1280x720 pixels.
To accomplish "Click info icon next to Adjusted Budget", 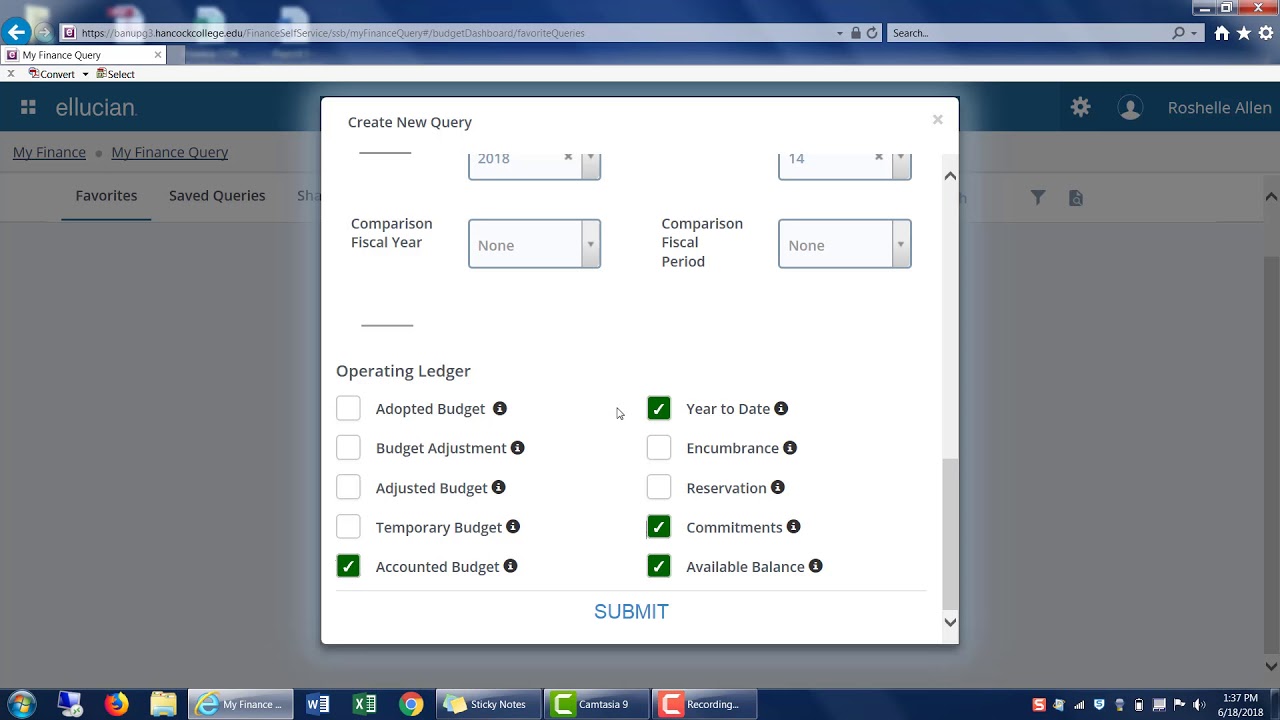I will tap(498, 487).
